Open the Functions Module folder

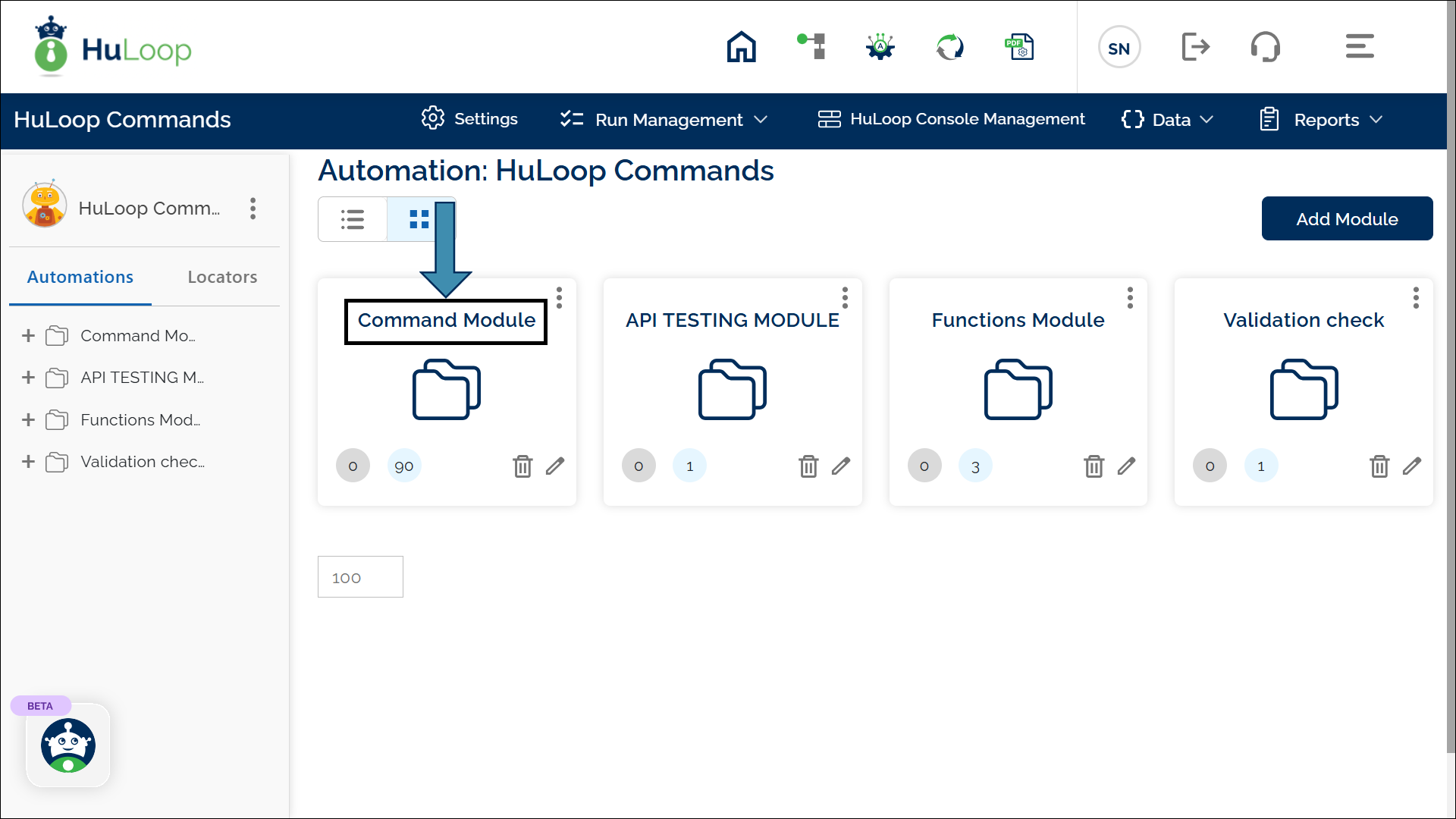(x=1018, y=390)
